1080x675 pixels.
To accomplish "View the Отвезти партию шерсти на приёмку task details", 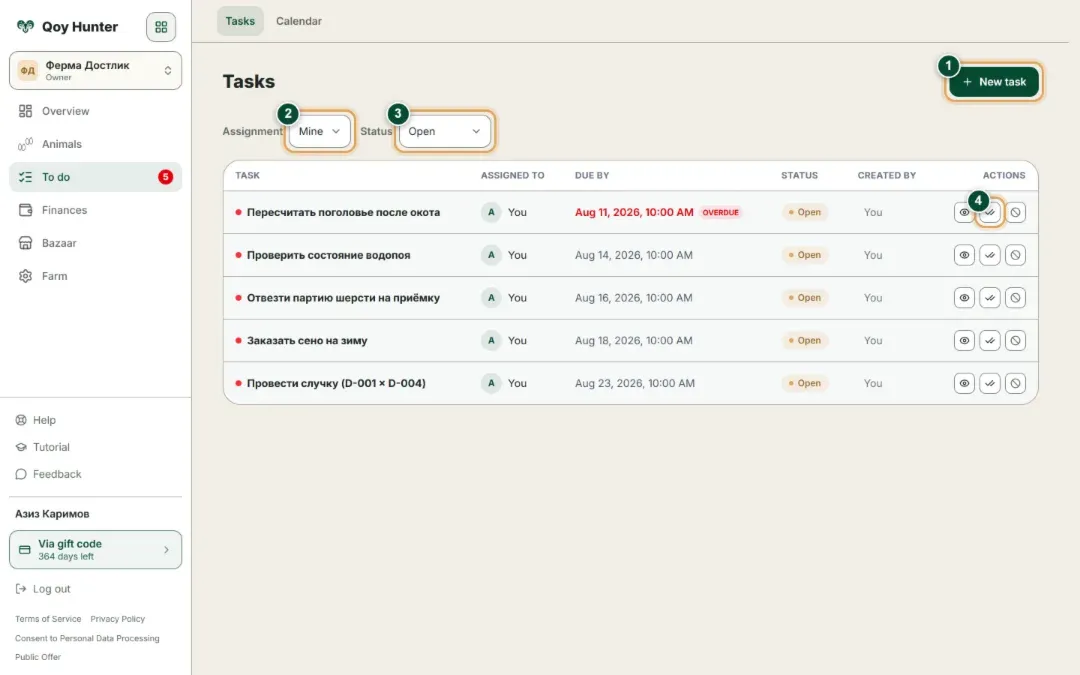I will point(964,298).
